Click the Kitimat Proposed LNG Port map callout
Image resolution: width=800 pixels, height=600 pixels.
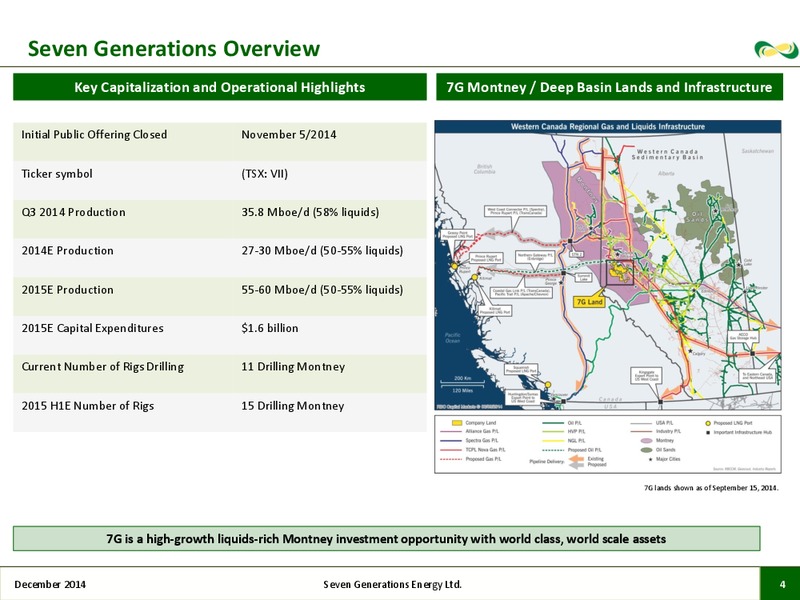pyautogui.click(x=494, y=310)
